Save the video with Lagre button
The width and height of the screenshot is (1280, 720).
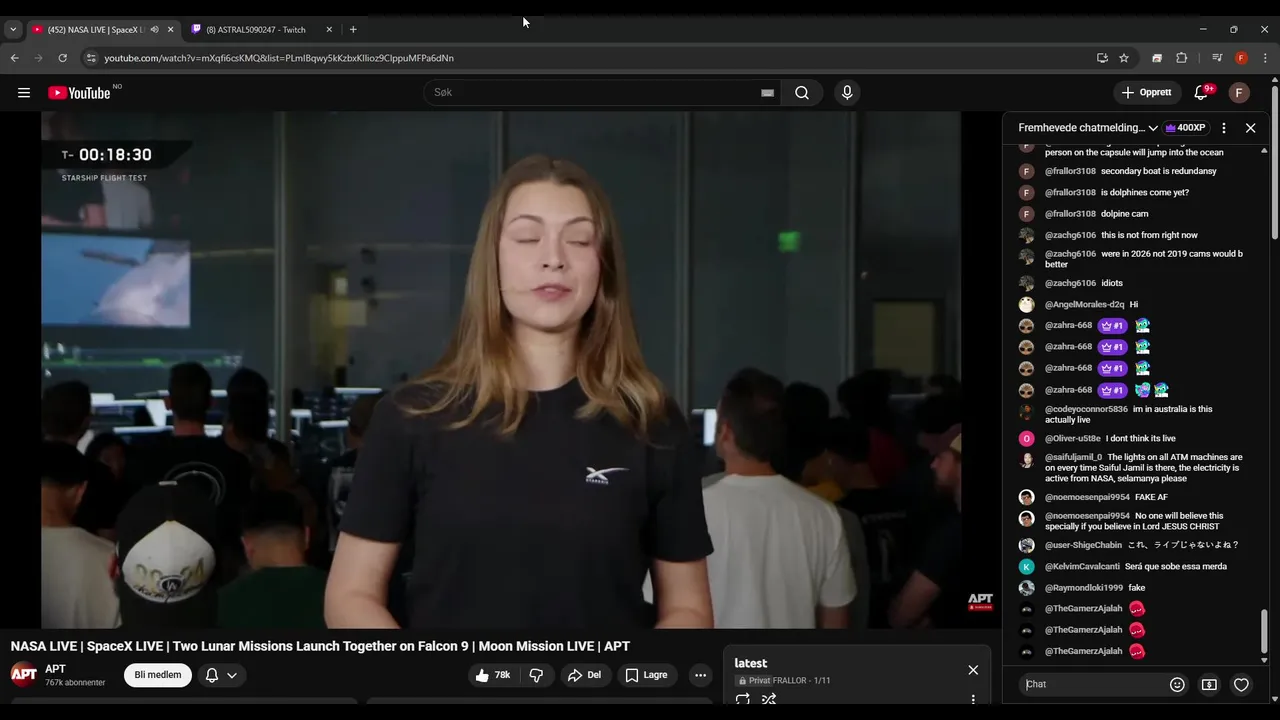tap(646, 675)
